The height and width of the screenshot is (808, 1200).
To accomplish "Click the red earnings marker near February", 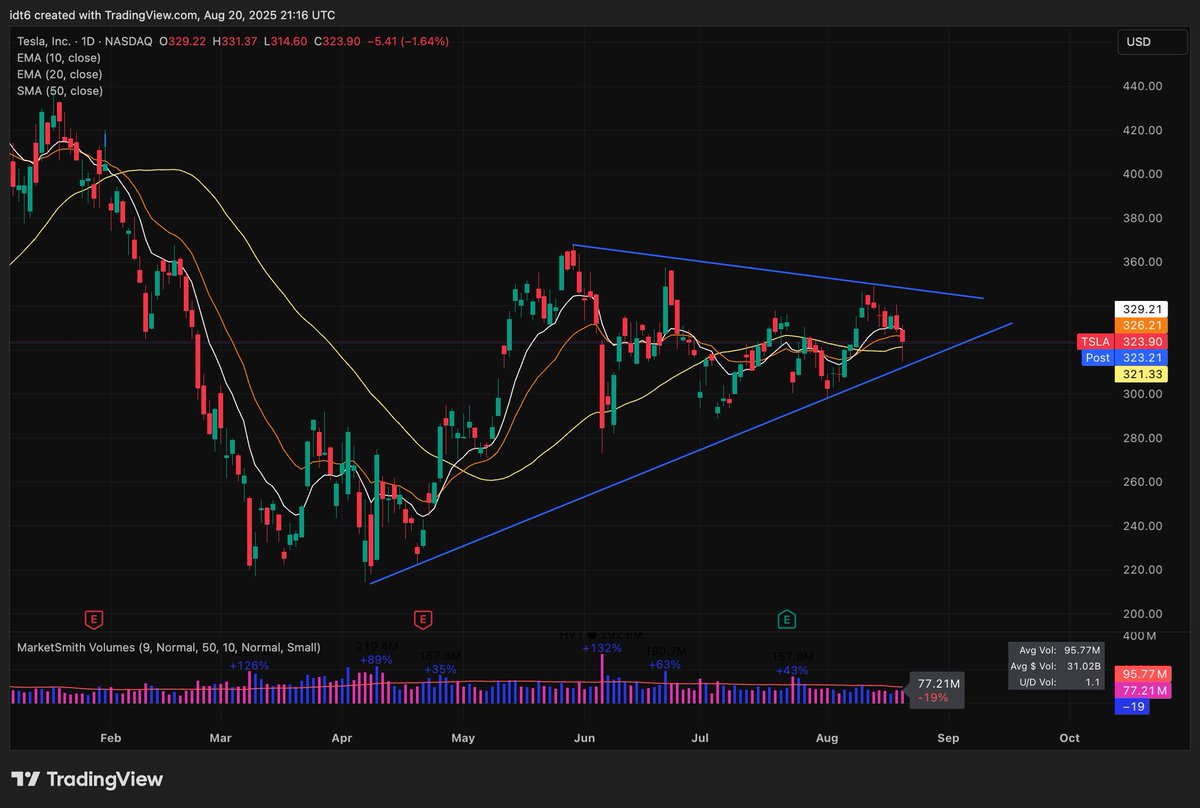I will [x=95, y=620].
